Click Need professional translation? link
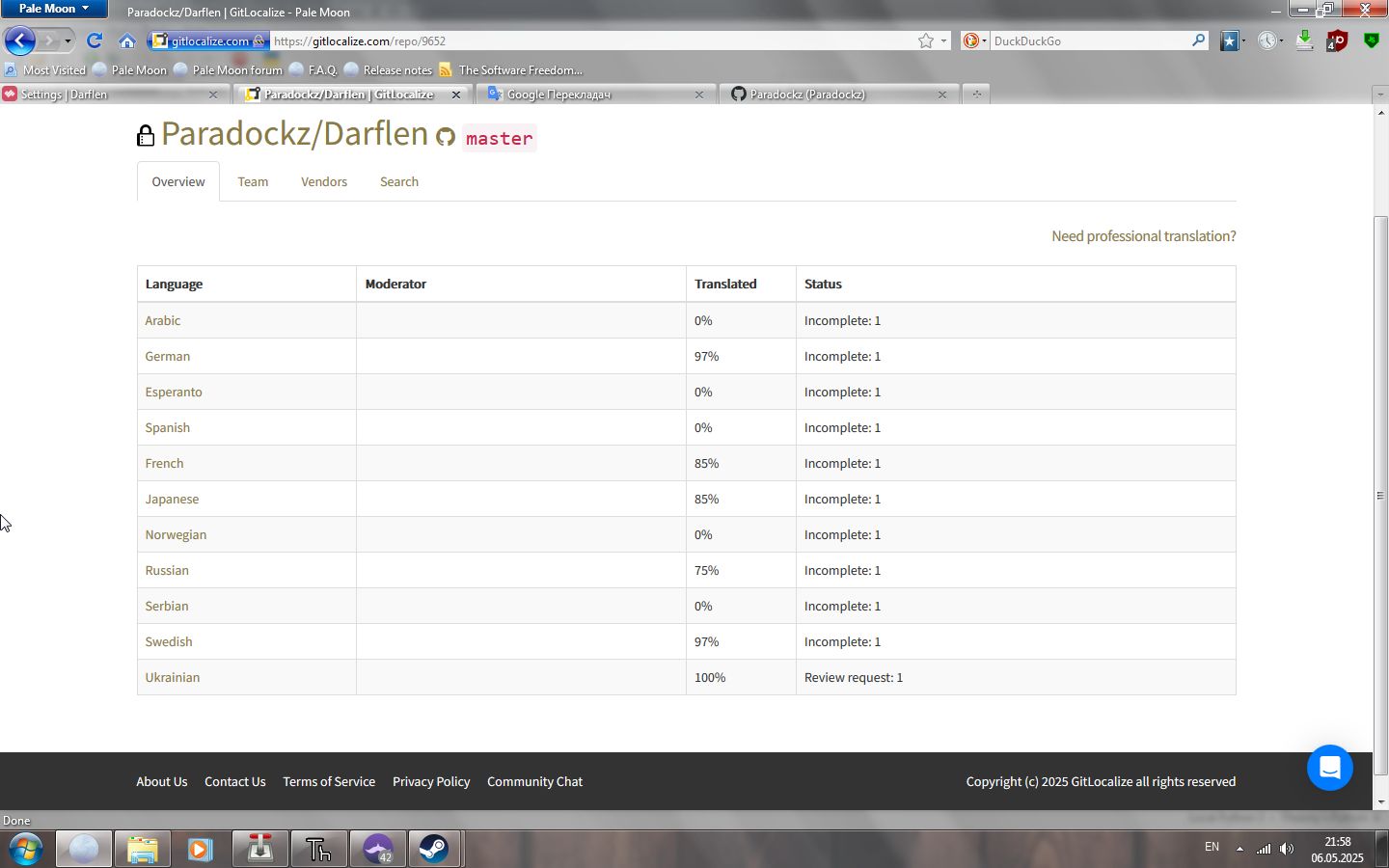Viewport: 1389px width, 868px height. pos(1143,235)
